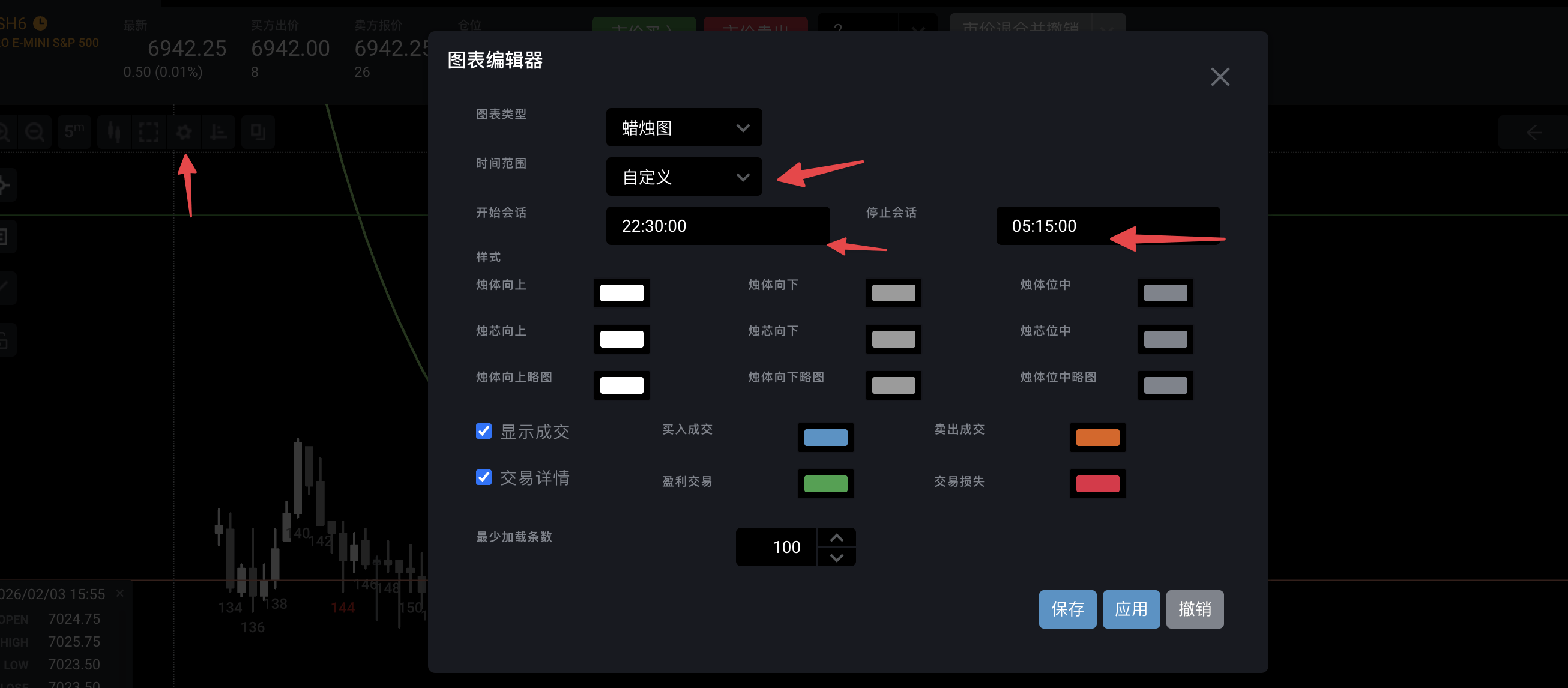The width and height of the screenshot is (1568, 688).
Task: Open the 卖出成交 orange color swatch
Action: (x=1097, y=437)
